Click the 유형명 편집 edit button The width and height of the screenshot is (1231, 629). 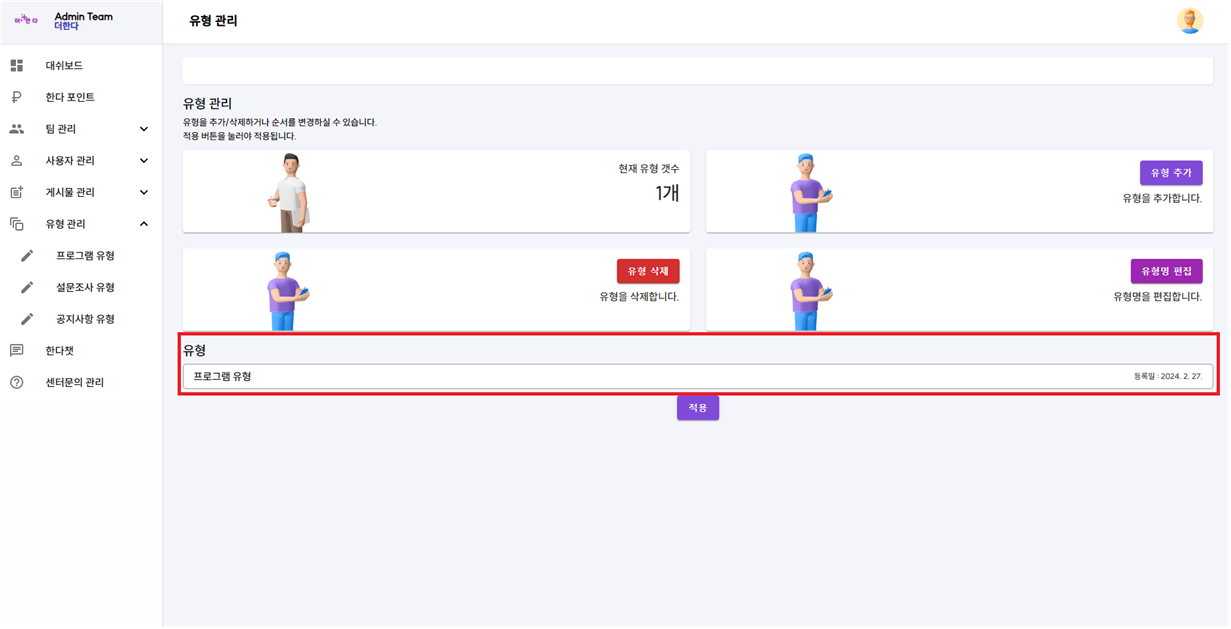tap(1166, 270)
